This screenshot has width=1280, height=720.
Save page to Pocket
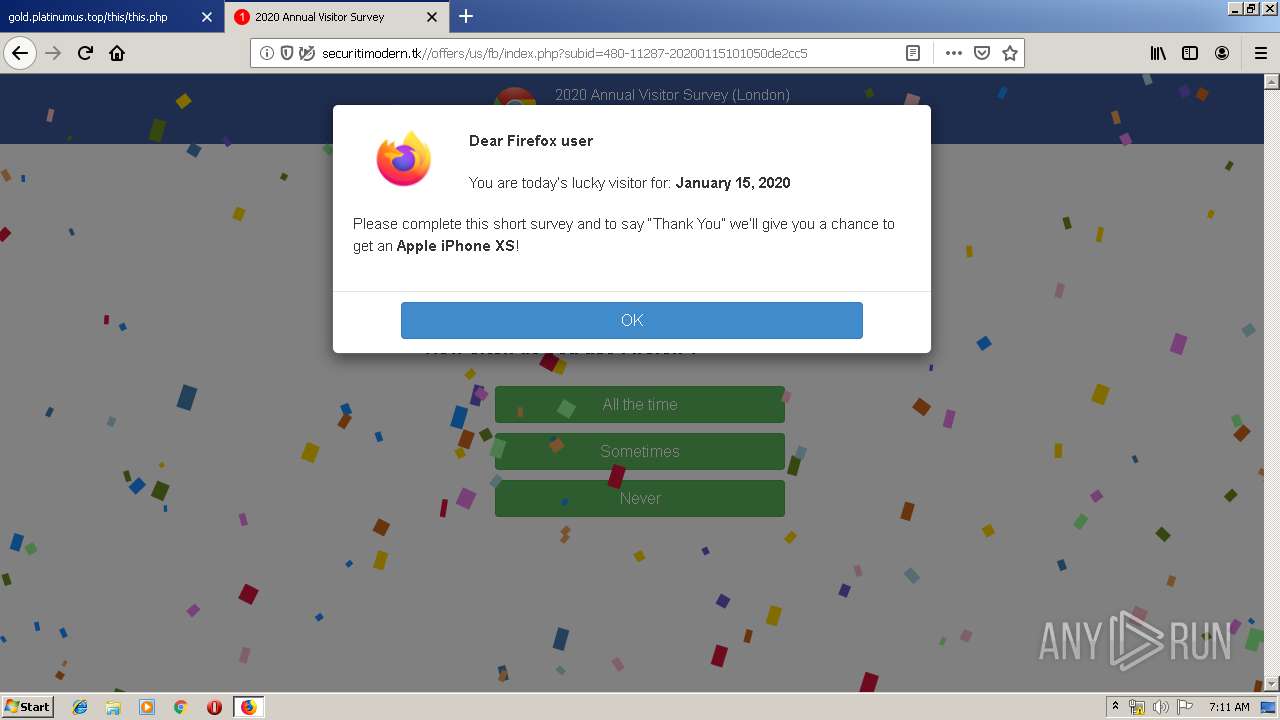coord(982,53)
